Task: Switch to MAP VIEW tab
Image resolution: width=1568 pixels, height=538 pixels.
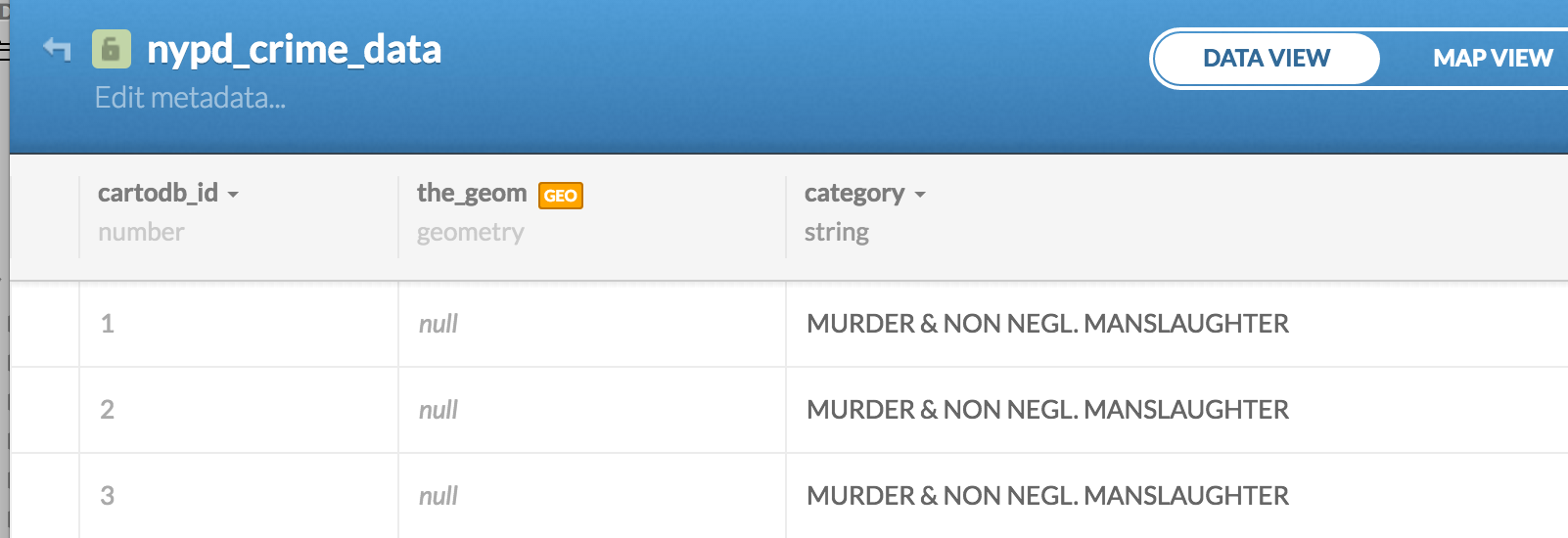Action: 1493,59
